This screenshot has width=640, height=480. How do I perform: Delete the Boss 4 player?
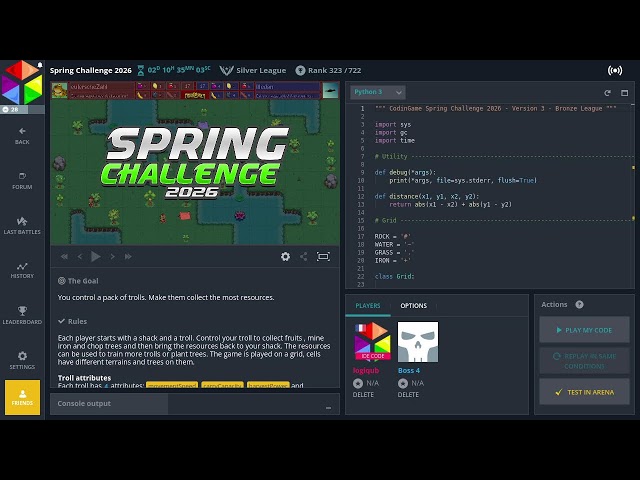(408, 395)
